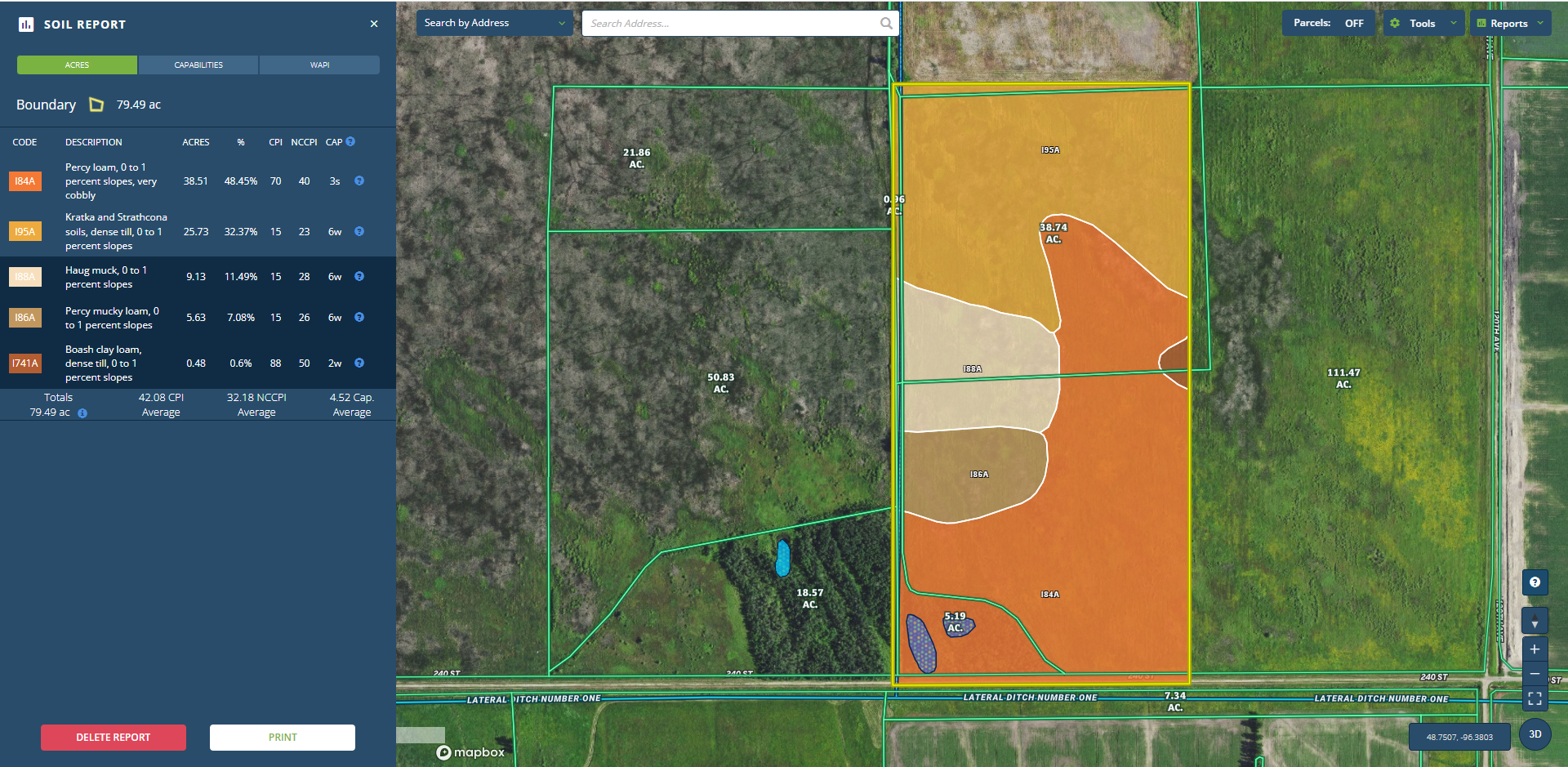This screenshot has height=767, width=1568.
Task: Switch to the WAPI tab
Action: point(319,65)
